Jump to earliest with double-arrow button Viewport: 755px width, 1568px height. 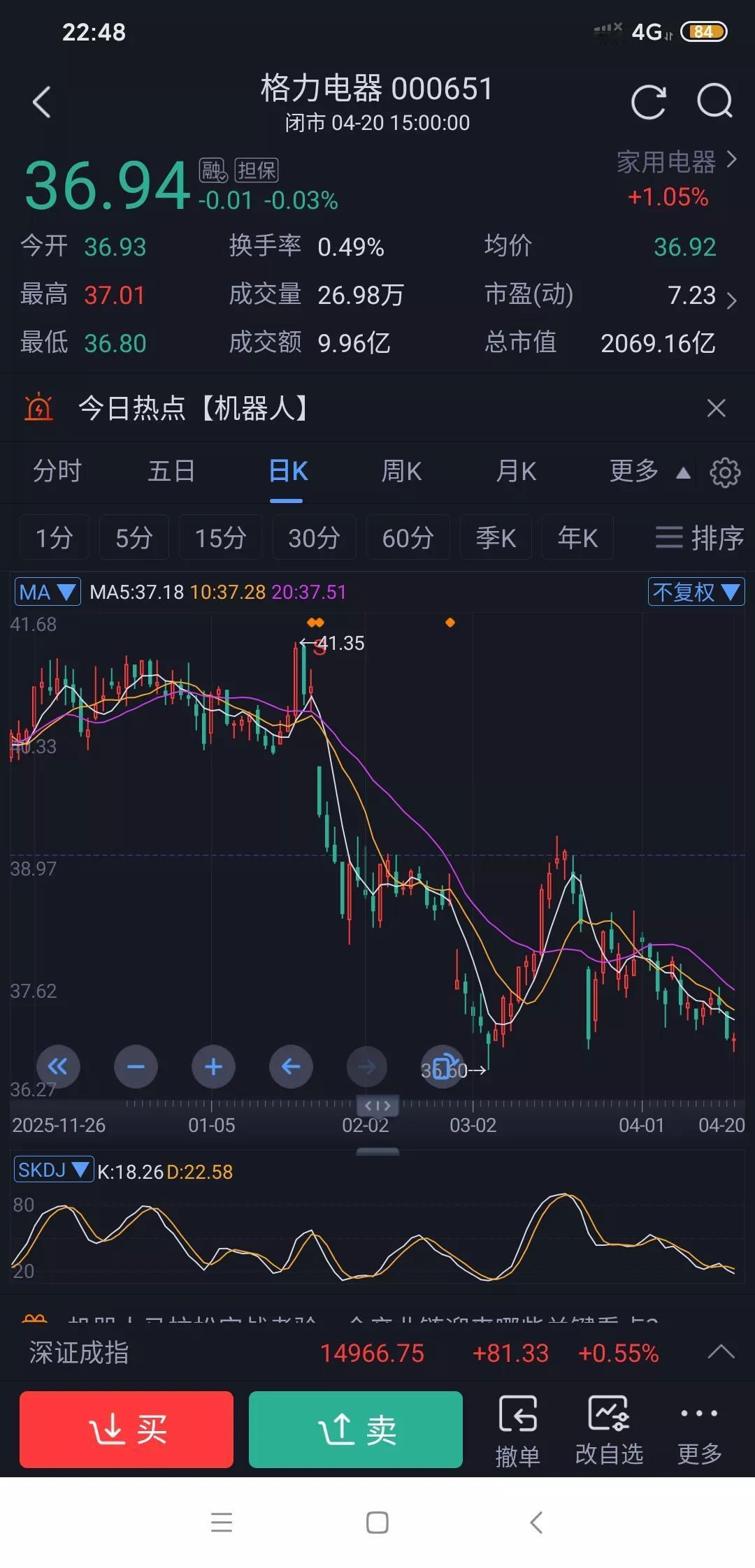[58, 1066]
